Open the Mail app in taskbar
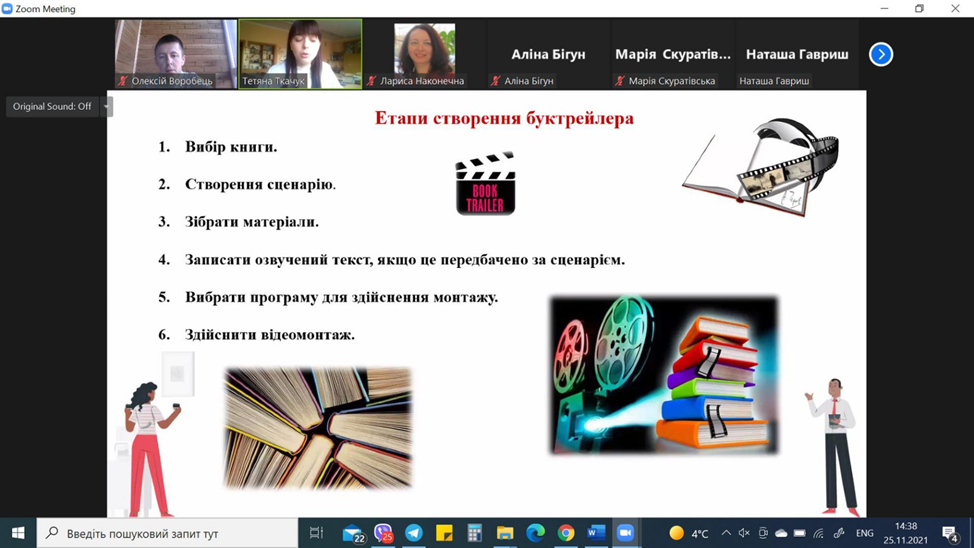Screen dimensions: 974x548 tap(353, 533)
